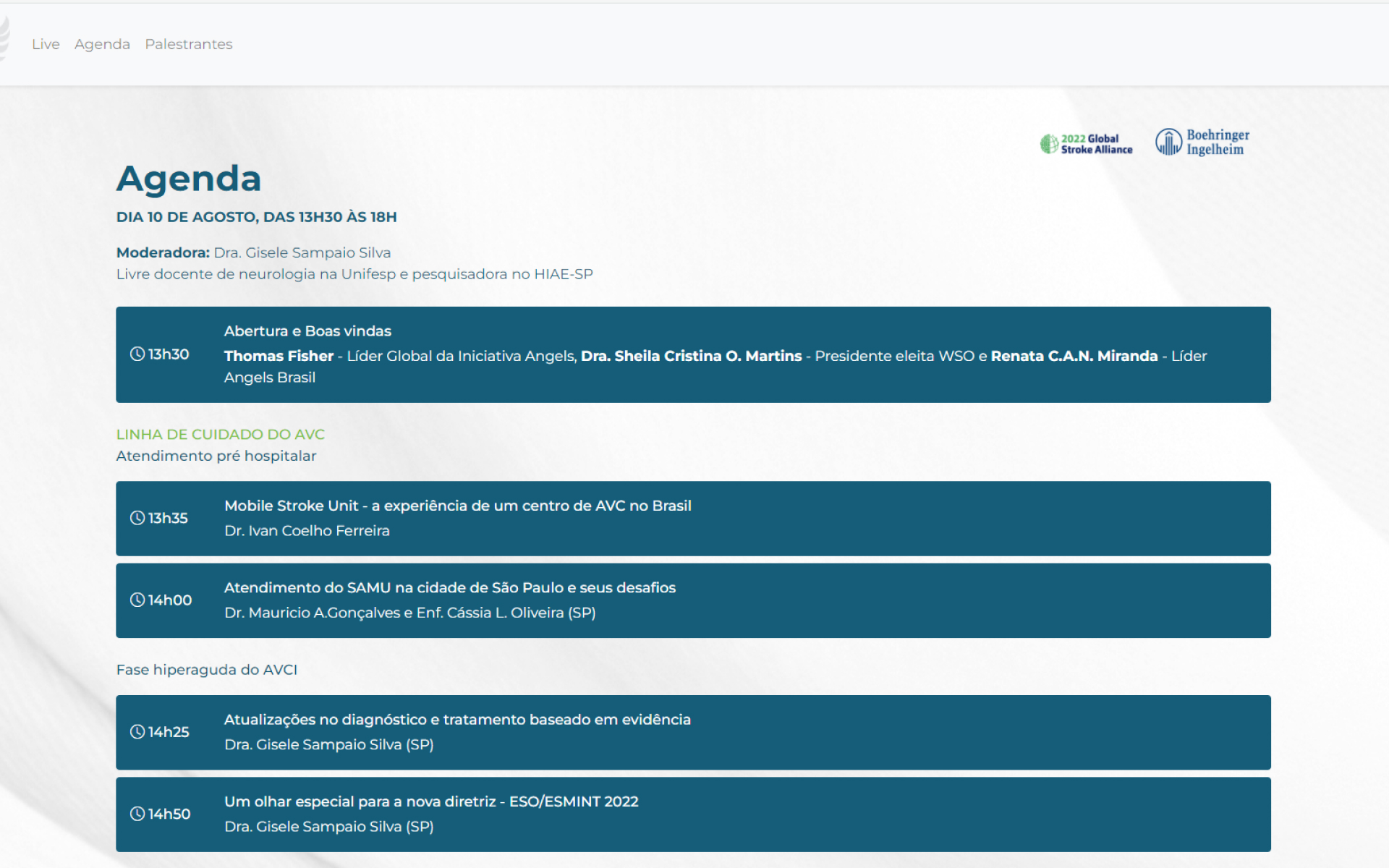The image size is (1389, 868).
Task: Open the Agenda navigation item
Action: pyautogui.click(x=102, y=44)
